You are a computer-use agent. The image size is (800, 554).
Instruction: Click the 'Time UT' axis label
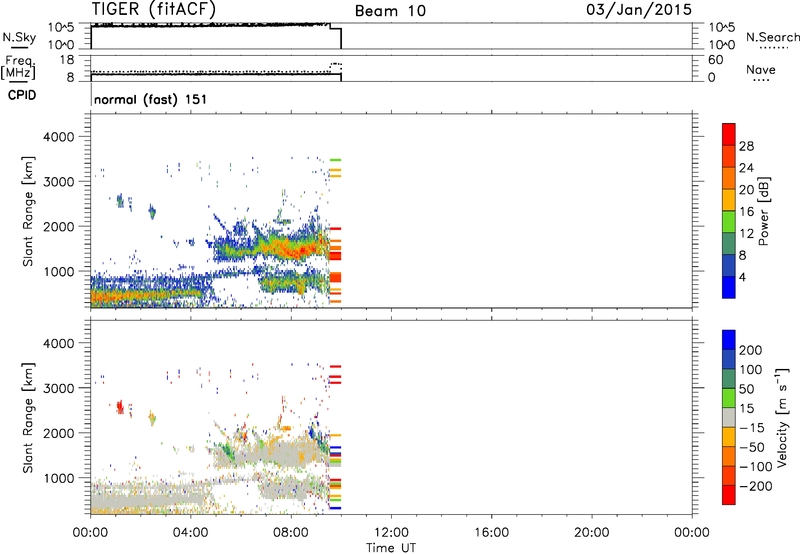[x=391, y=547]
